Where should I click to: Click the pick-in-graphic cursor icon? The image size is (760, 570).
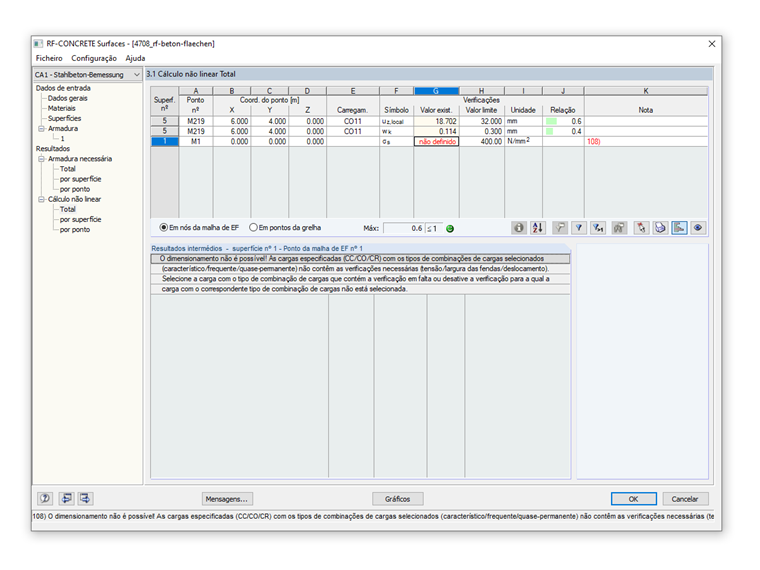(x=641, y=228)
